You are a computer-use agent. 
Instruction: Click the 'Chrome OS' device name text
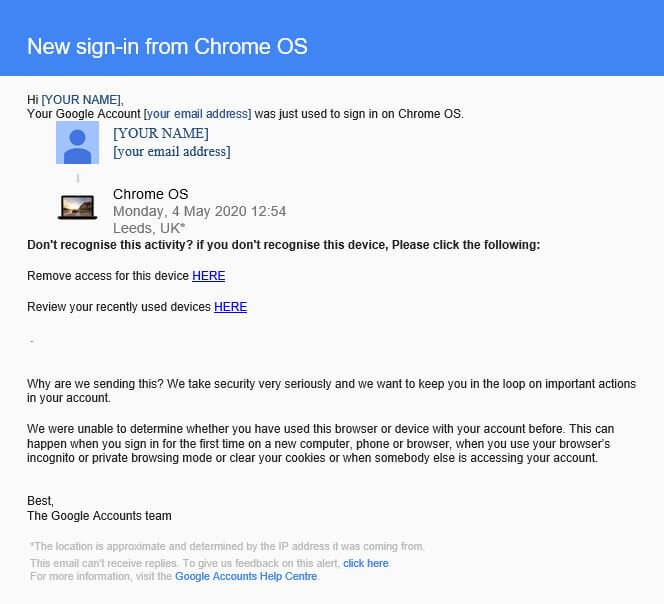click(150, 194)
